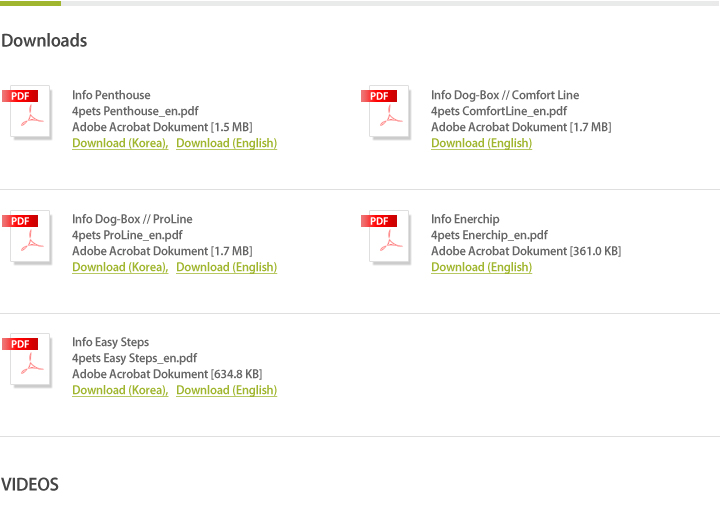The image size is (720, 523).
Task: Download the Korea version of Easy Steps
Action: [120, 390]
